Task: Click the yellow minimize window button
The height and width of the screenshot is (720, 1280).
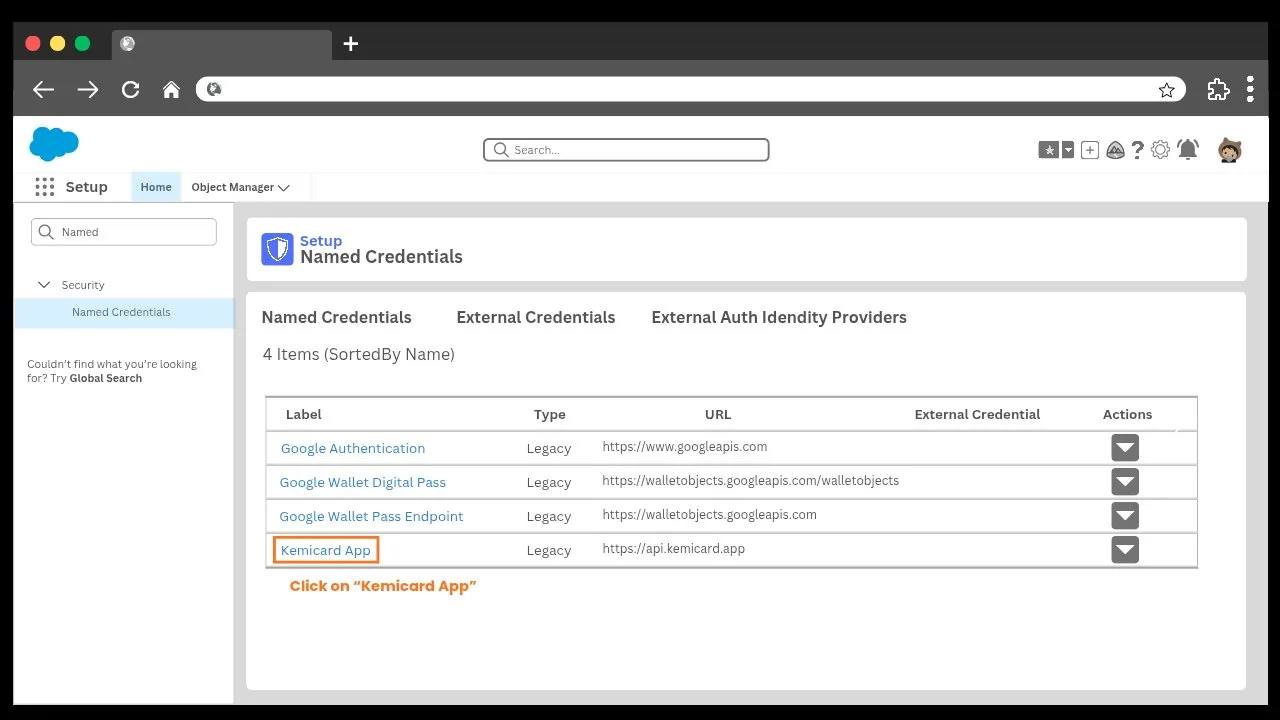Action: [x=57, y=43]
